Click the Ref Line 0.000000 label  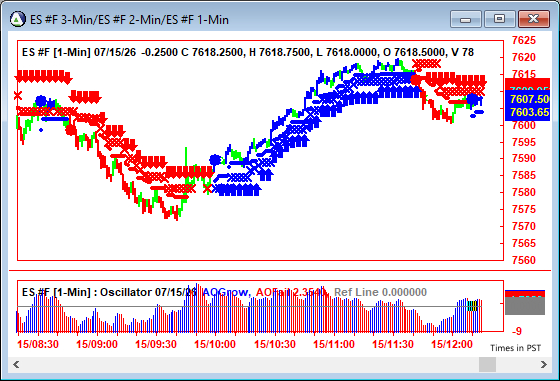[380, 292]
